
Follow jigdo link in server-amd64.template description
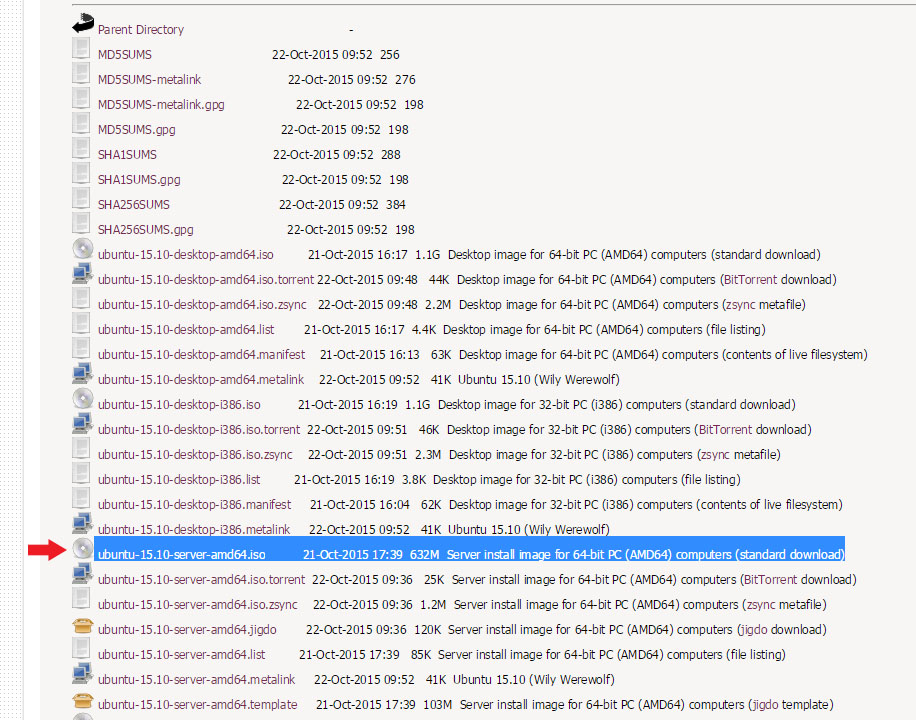coord(766,705)
